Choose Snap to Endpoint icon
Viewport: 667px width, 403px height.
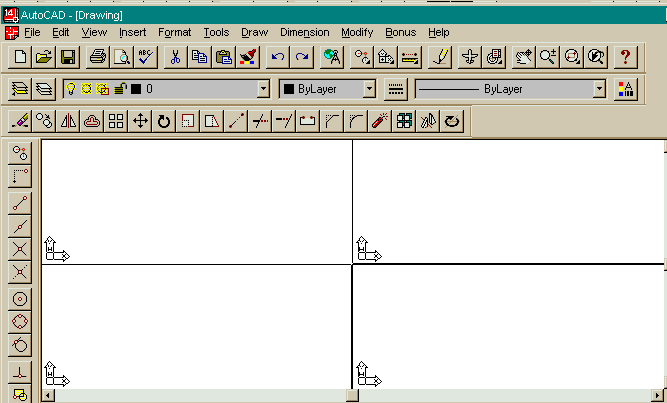tap(20, 203)
